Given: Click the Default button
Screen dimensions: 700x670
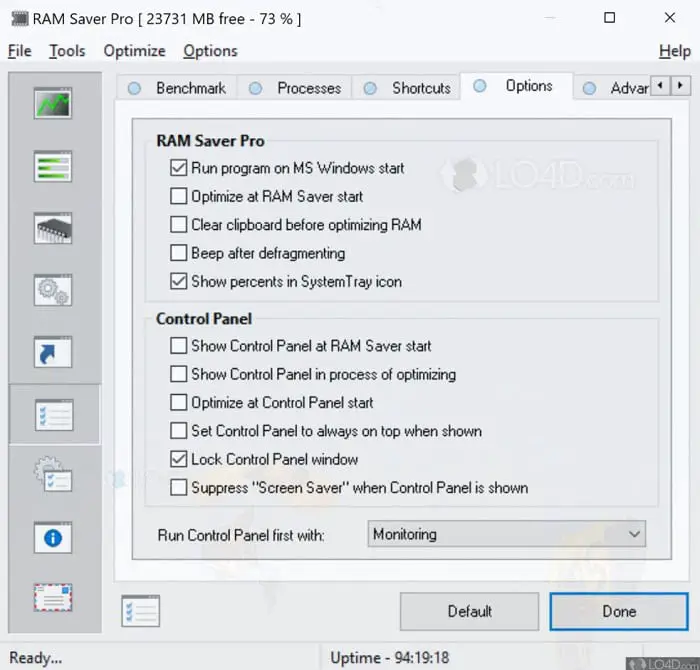Looking at the screenshot, I should point(469,612).
